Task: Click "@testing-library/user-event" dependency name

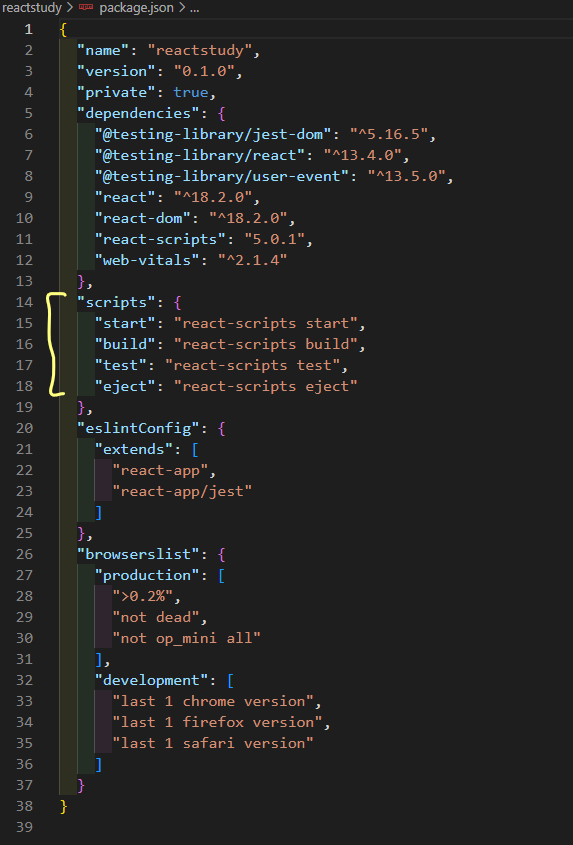Action: [222, 176]
